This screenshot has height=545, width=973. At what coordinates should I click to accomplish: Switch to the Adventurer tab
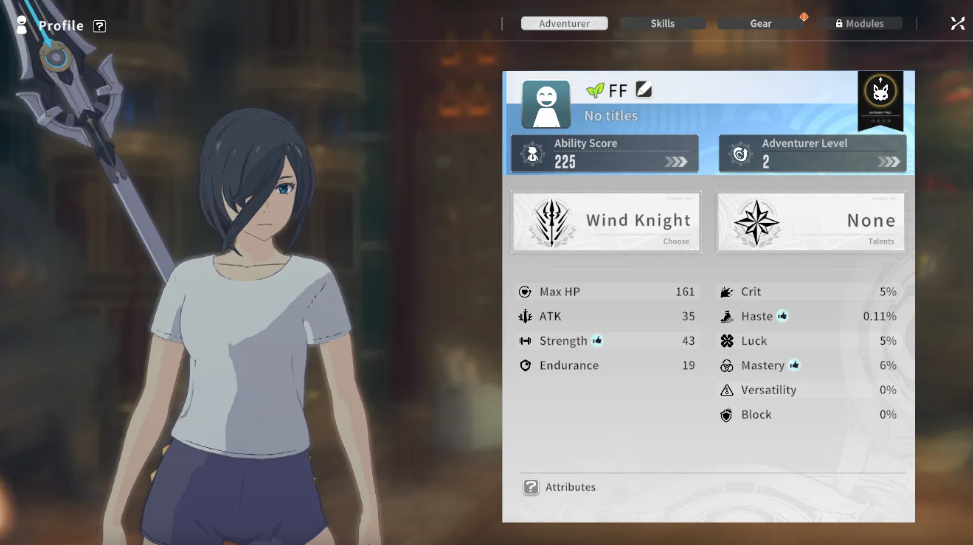coord(564,24)
